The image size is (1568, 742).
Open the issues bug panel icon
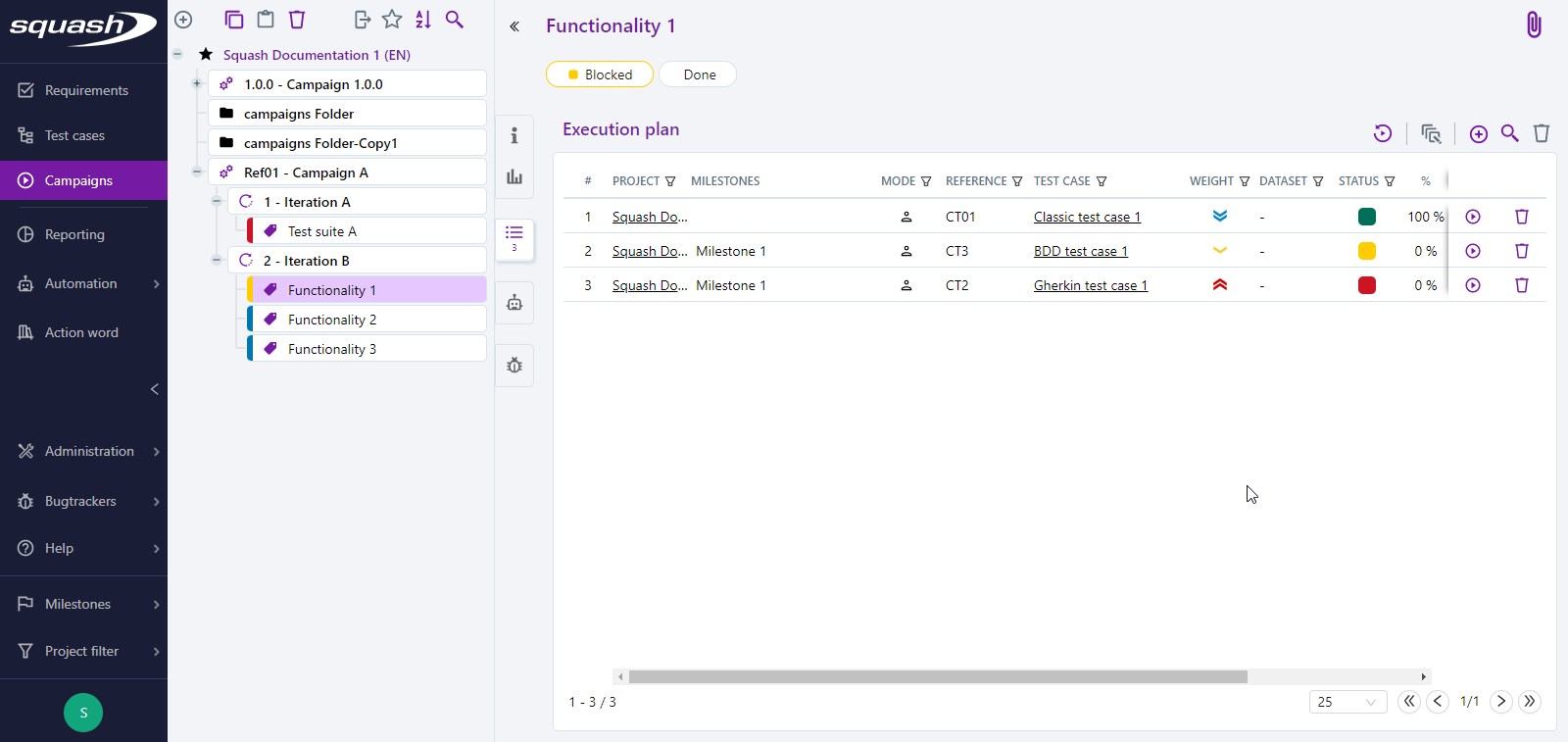514,366
